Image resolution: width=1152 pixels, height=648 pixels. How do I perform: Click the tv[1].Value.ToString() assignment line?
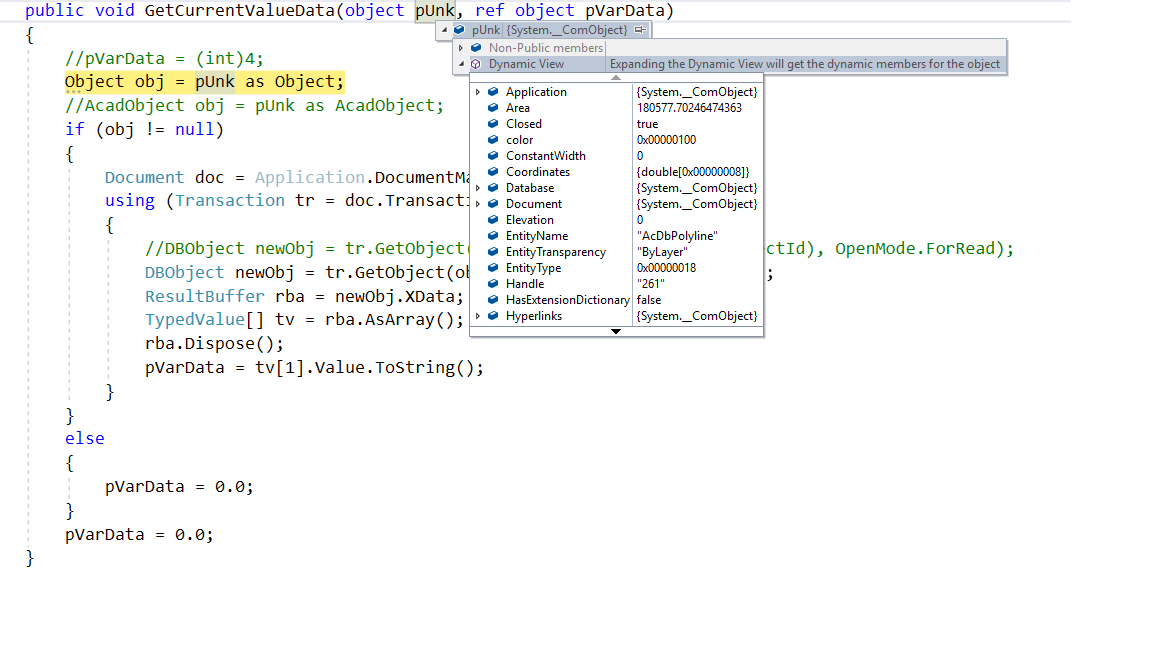pos(314,367)
